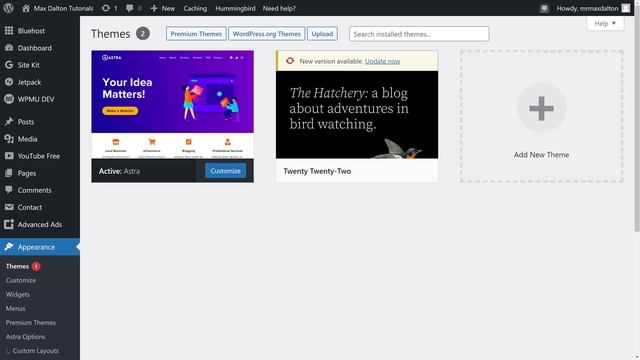
Task: Click the YouTube Free play icon
Action: pos(9,156)
